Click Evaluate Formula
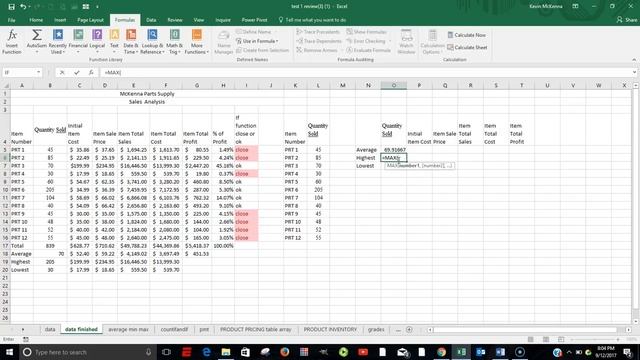 pyautogui.click(x=369, y=50)
